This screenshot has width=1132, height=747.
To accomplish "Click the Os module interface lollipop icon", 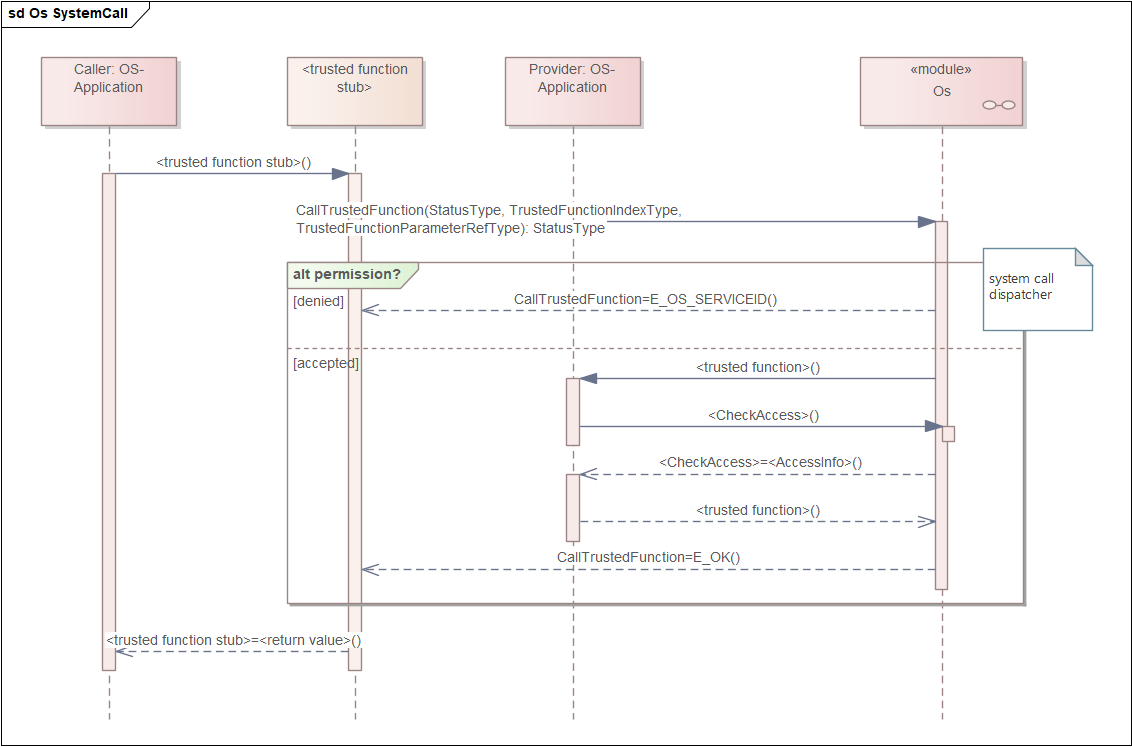I will click(998, 105).
